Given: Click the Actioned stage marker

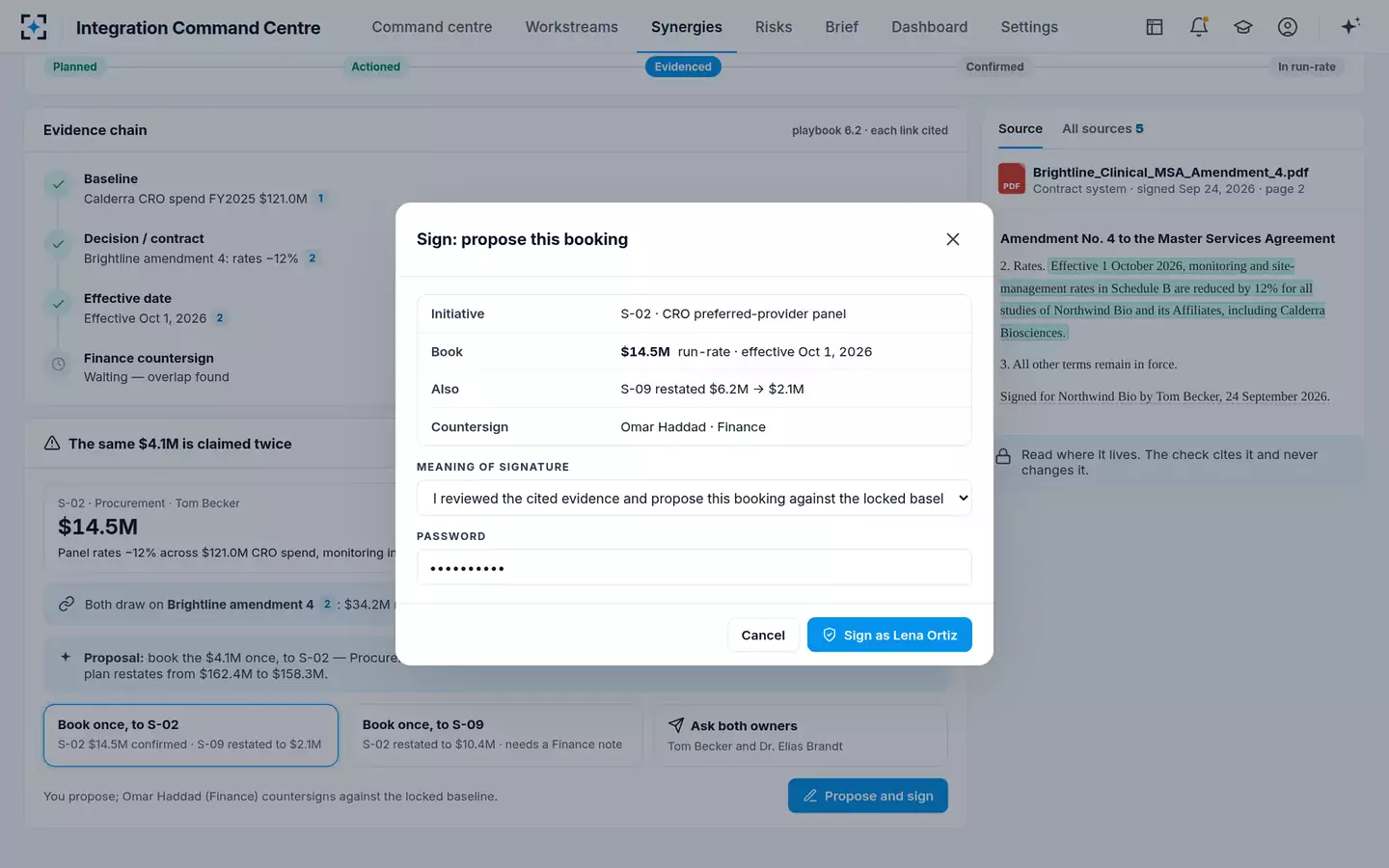Looking at the screenshot, I should [x=375, y=67].
